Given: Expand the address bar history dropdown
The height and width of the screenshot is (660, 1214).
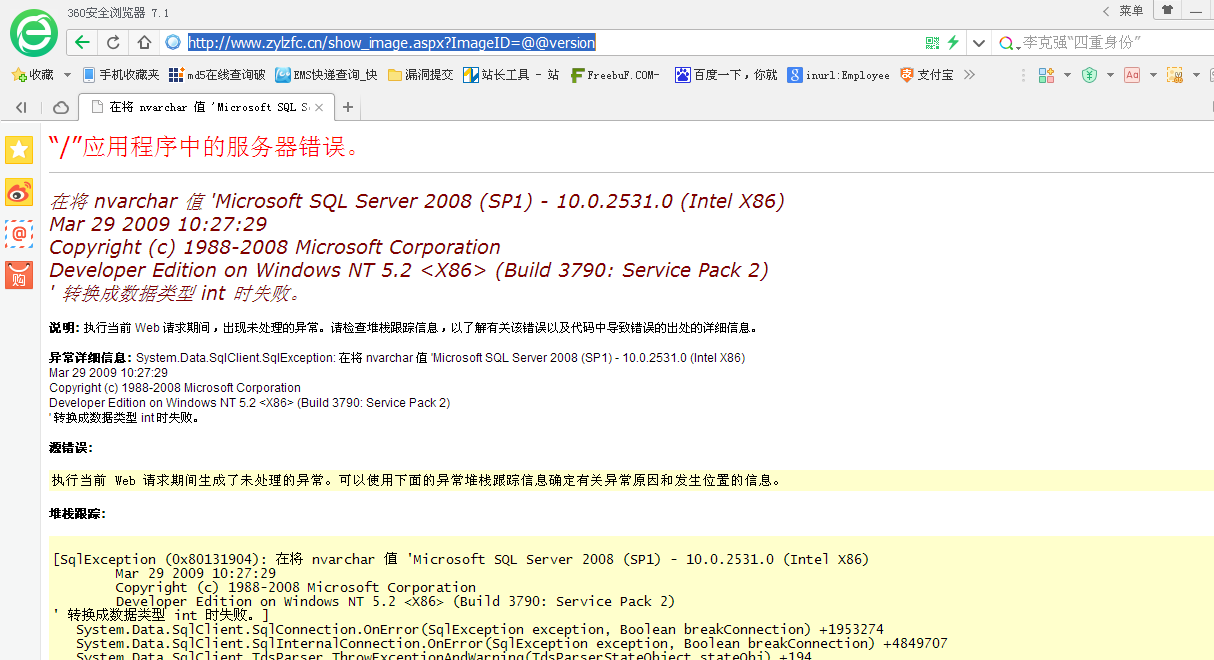Looking at the screenshot, I should (x=979, y=43).
